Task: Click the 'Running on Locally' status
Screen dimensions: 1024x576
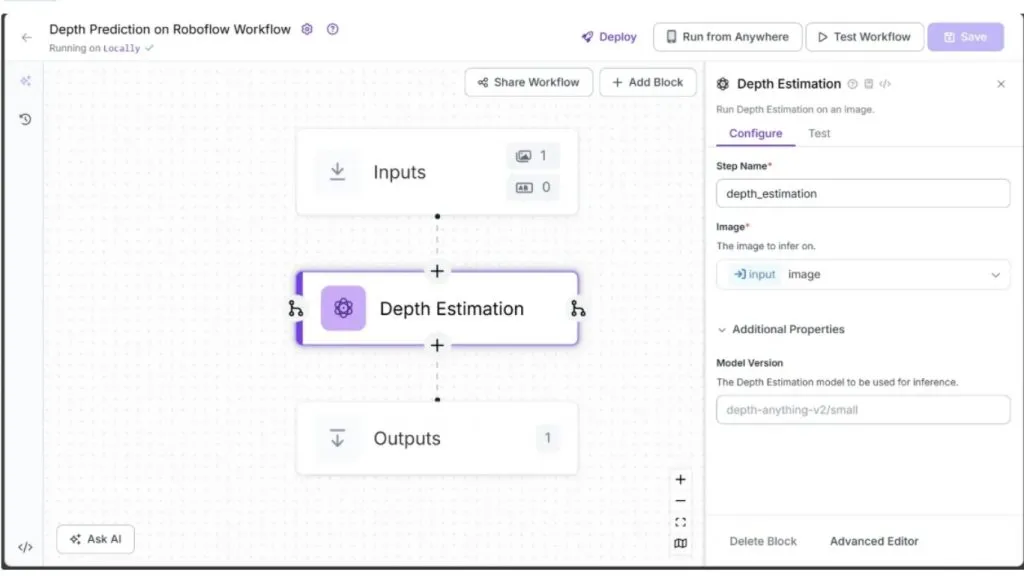Action: [x=101, y=48]
